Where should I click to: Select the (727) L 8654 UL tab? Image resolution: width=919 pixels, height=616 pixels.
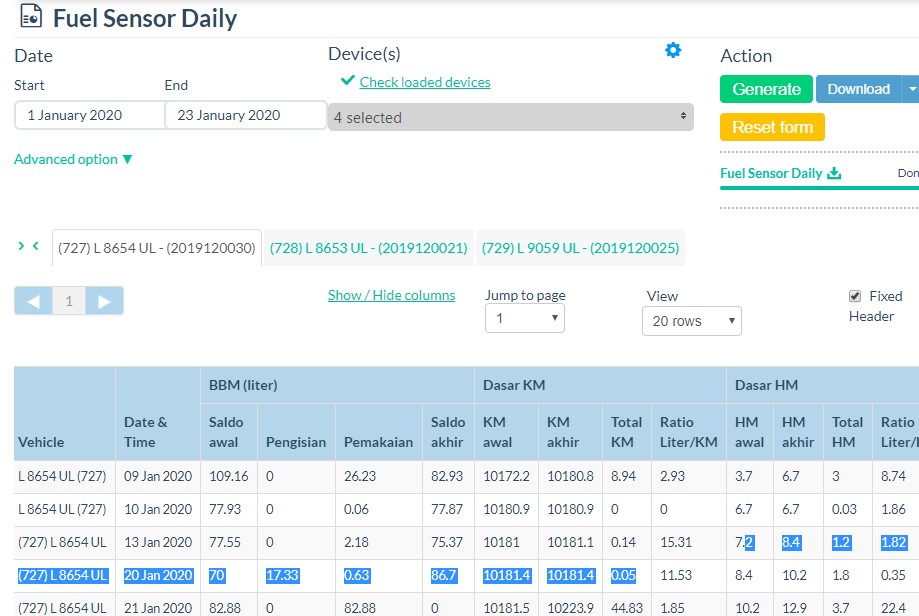(x=157, y=248)
